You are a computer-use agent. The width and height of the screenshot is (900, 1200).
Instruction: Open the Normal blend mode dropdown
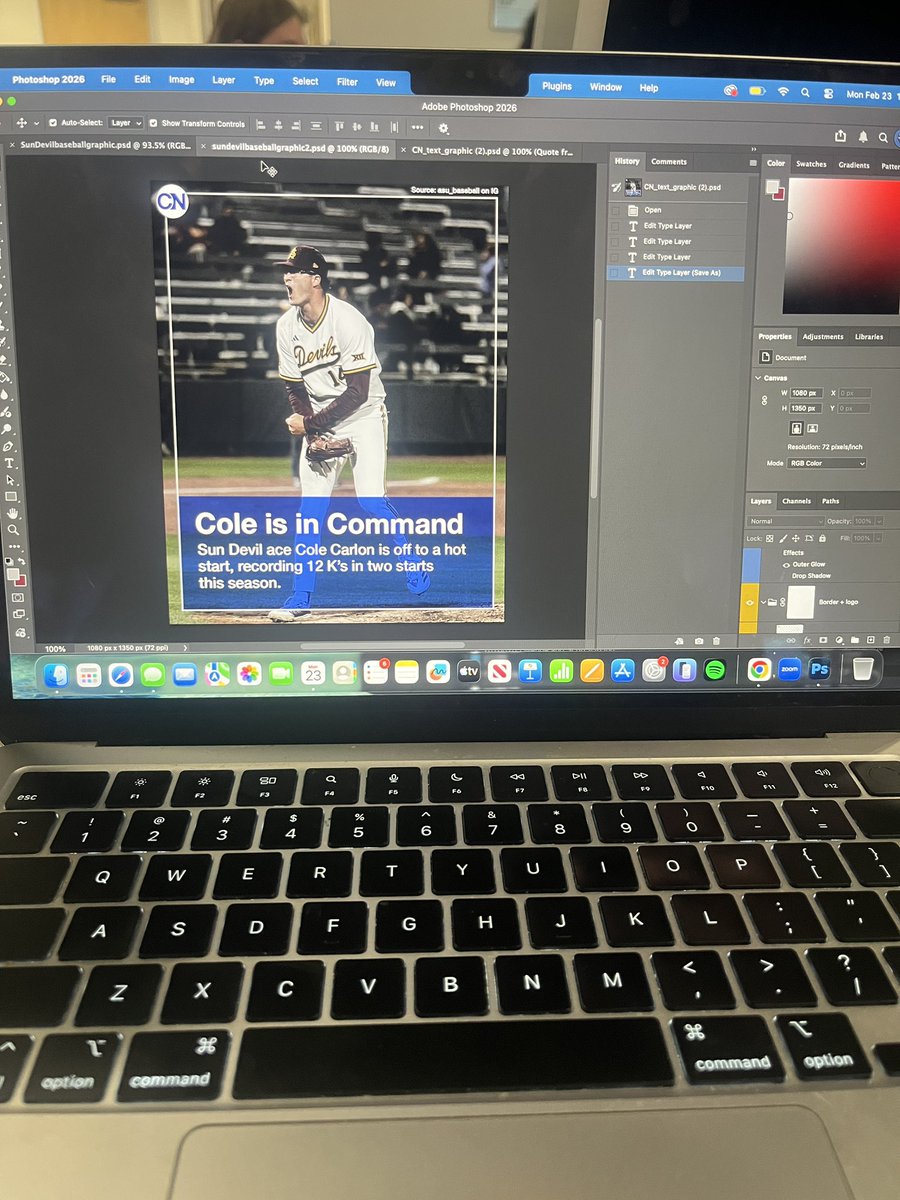pyautogui.click(x=786, y=521)
